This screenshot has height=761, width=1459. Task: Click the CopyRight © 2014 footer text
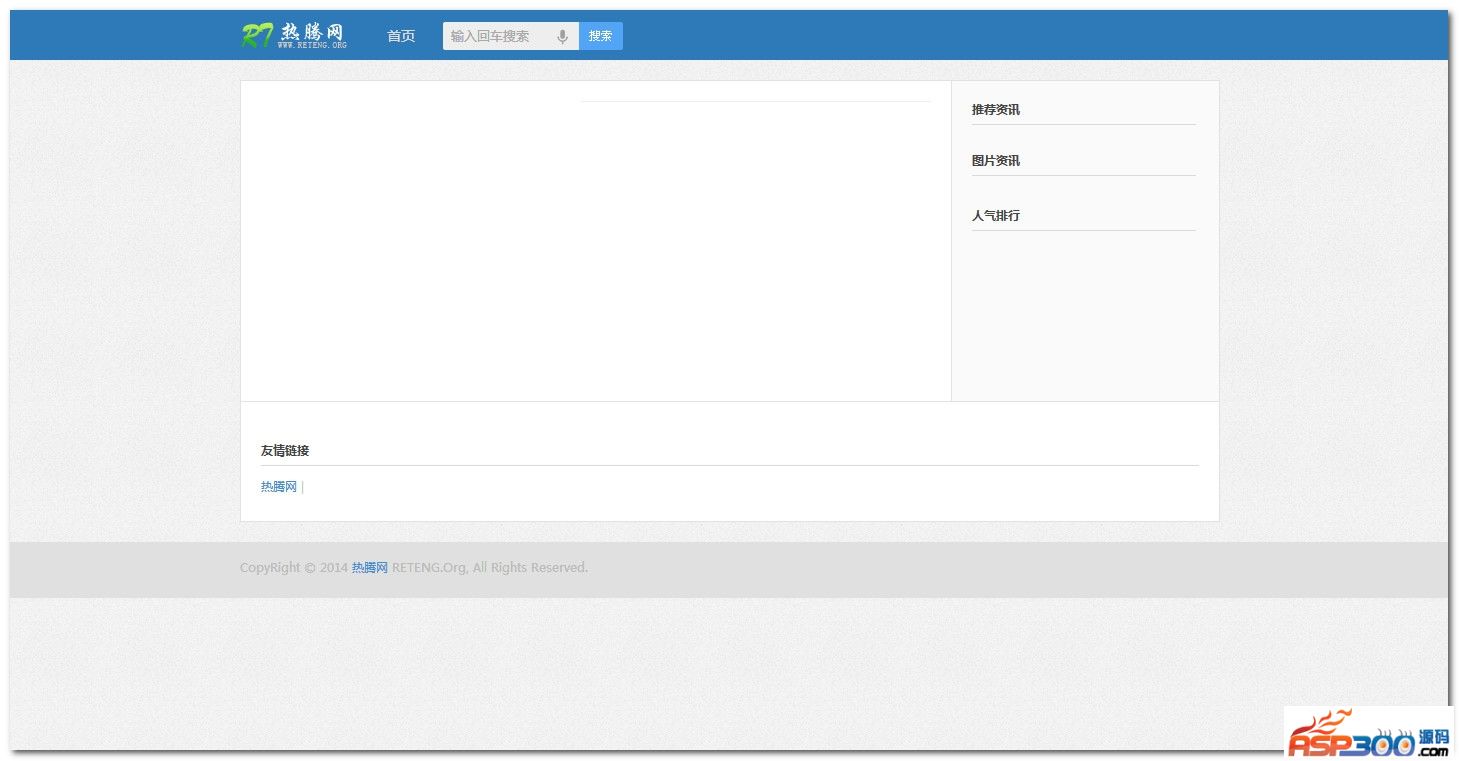coord(294,568)
